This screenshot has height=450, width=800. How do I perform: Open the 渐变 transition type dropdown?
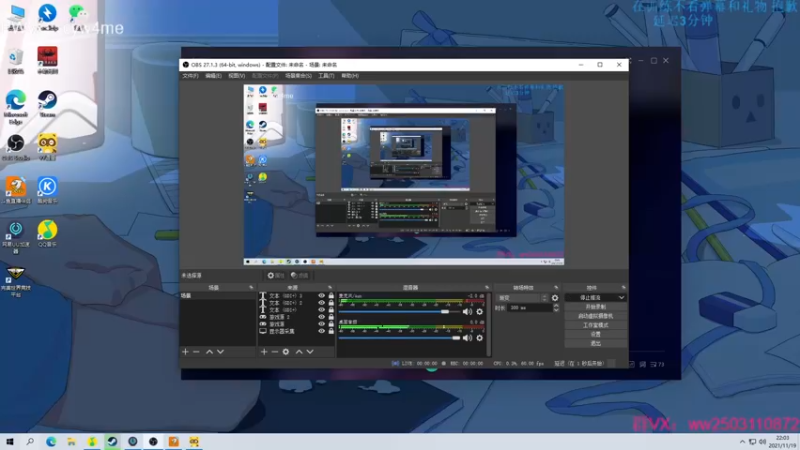tap(521, 298)
